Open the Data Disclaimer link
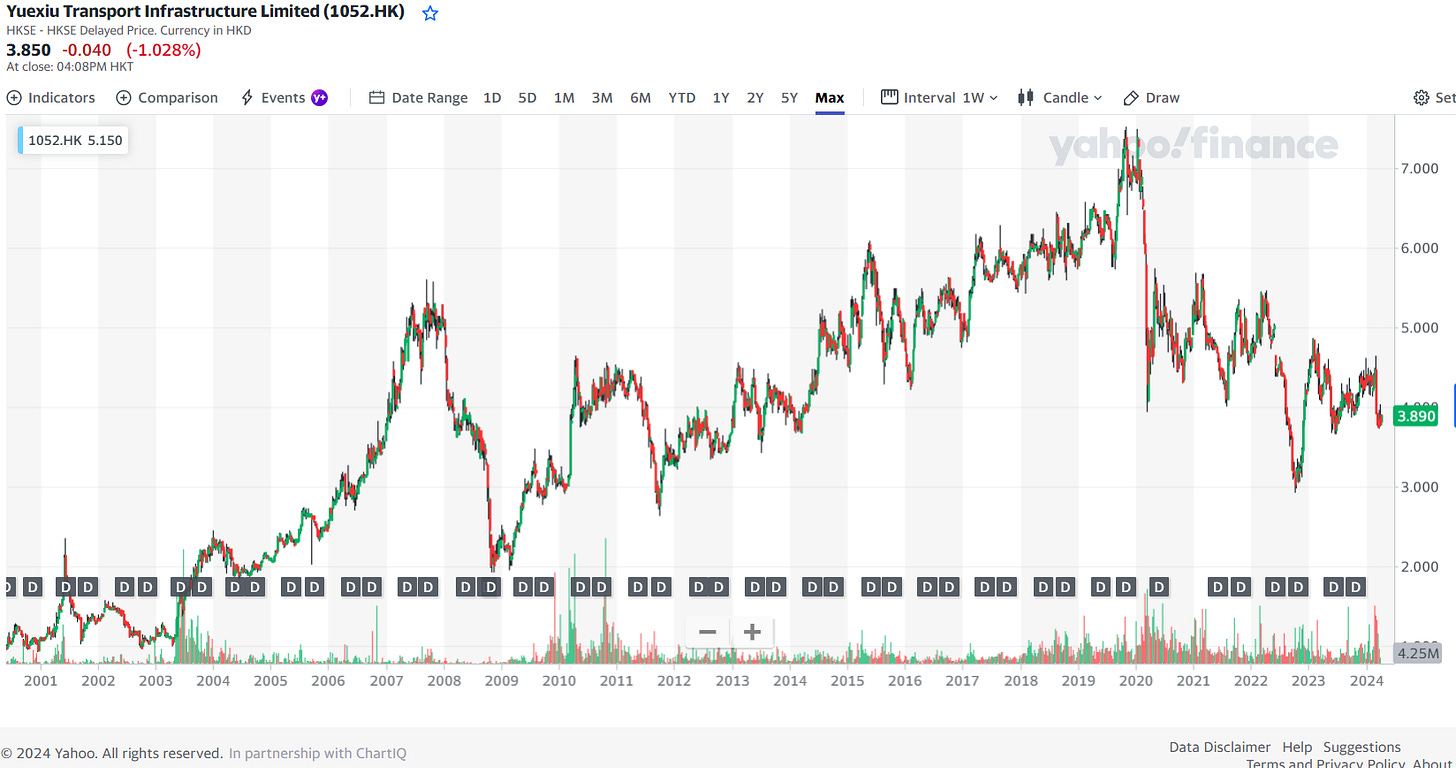The height and width of the screenshot is (768, 1456). pyautogui.click(x=1219, y=747)
